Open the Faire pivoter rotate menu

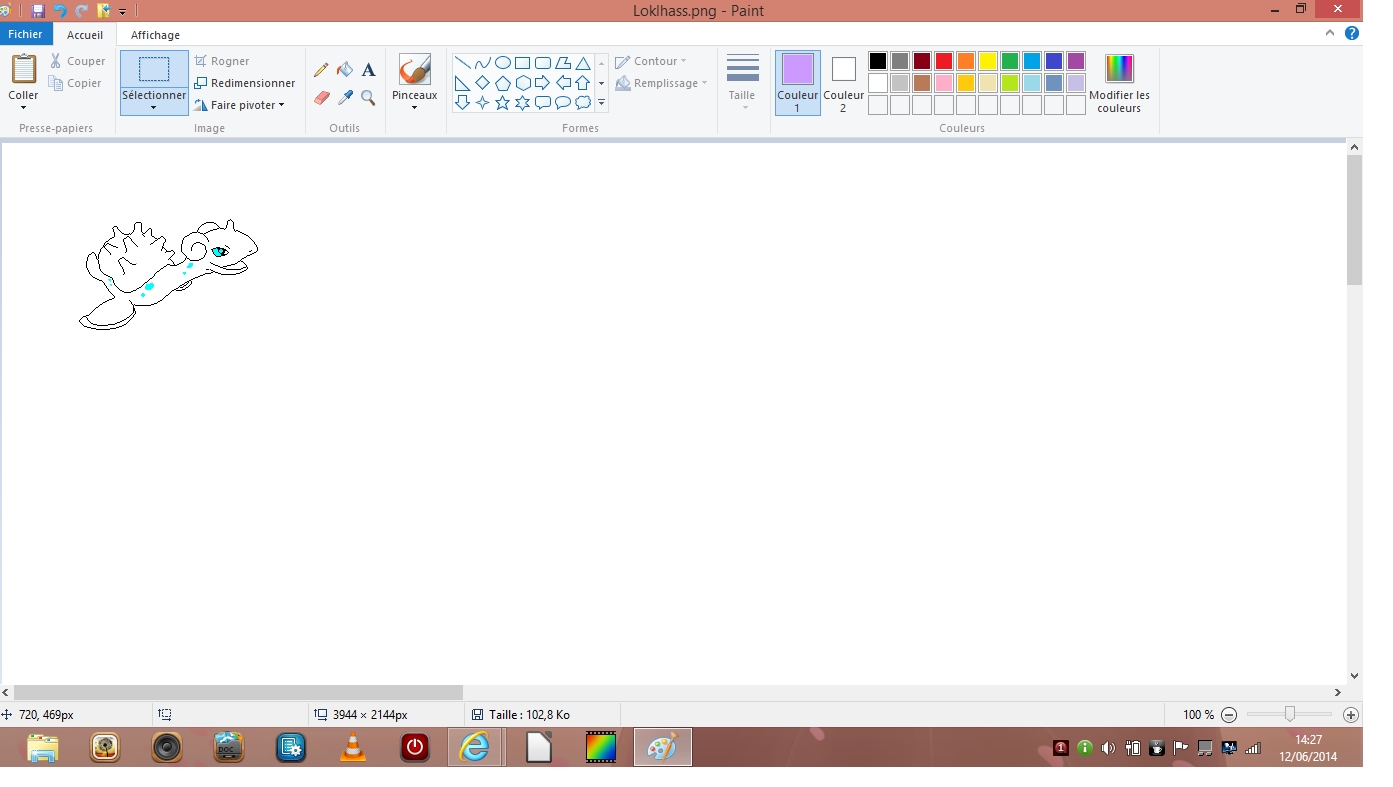240,105
